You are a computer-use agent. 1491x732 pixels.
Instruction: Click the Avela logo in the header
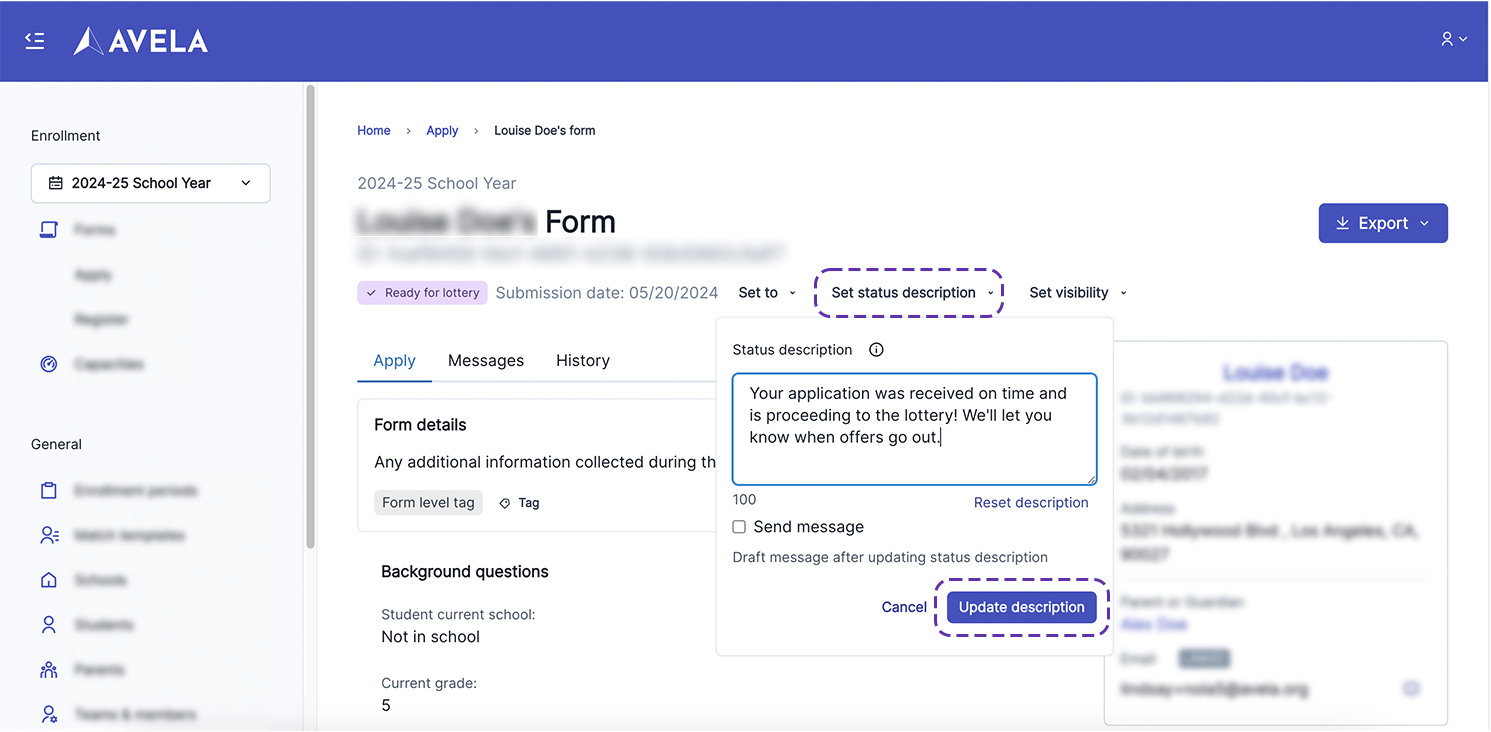click(x=141, y=41)
